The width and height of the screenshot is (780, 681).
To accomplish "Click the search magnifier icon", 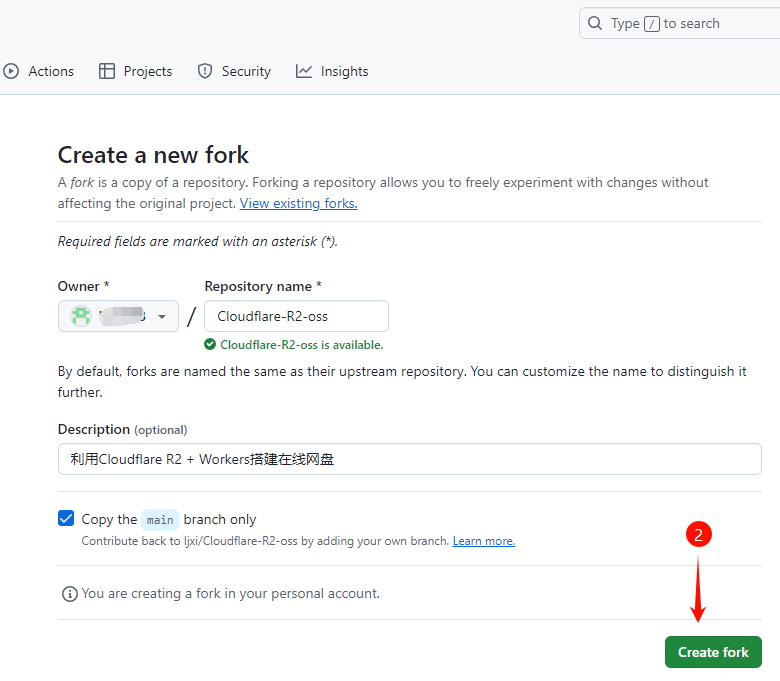I will tap(594, 23).
